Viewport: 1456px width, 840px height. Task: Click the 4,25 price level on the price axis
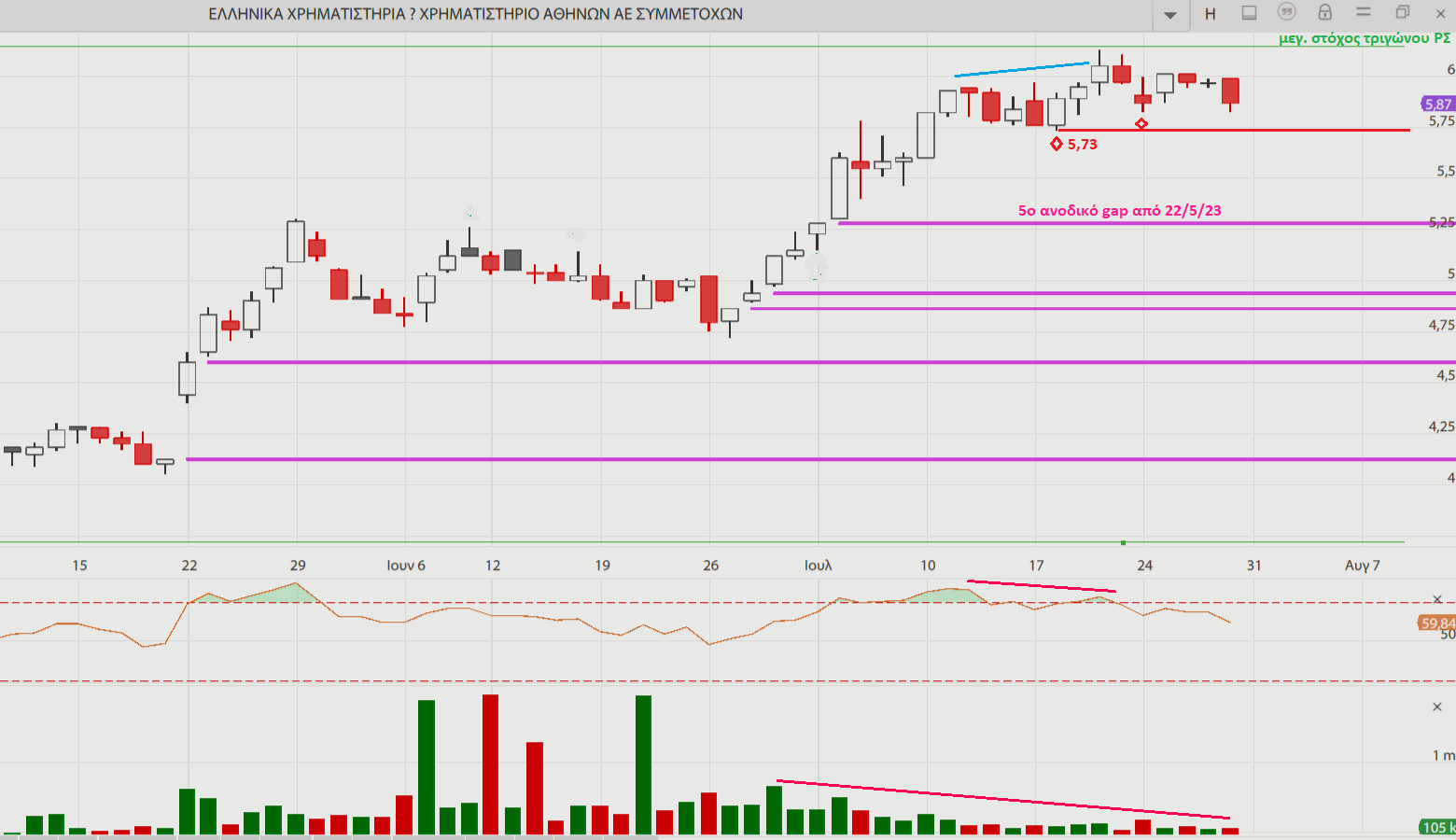tap(1442, 427)
